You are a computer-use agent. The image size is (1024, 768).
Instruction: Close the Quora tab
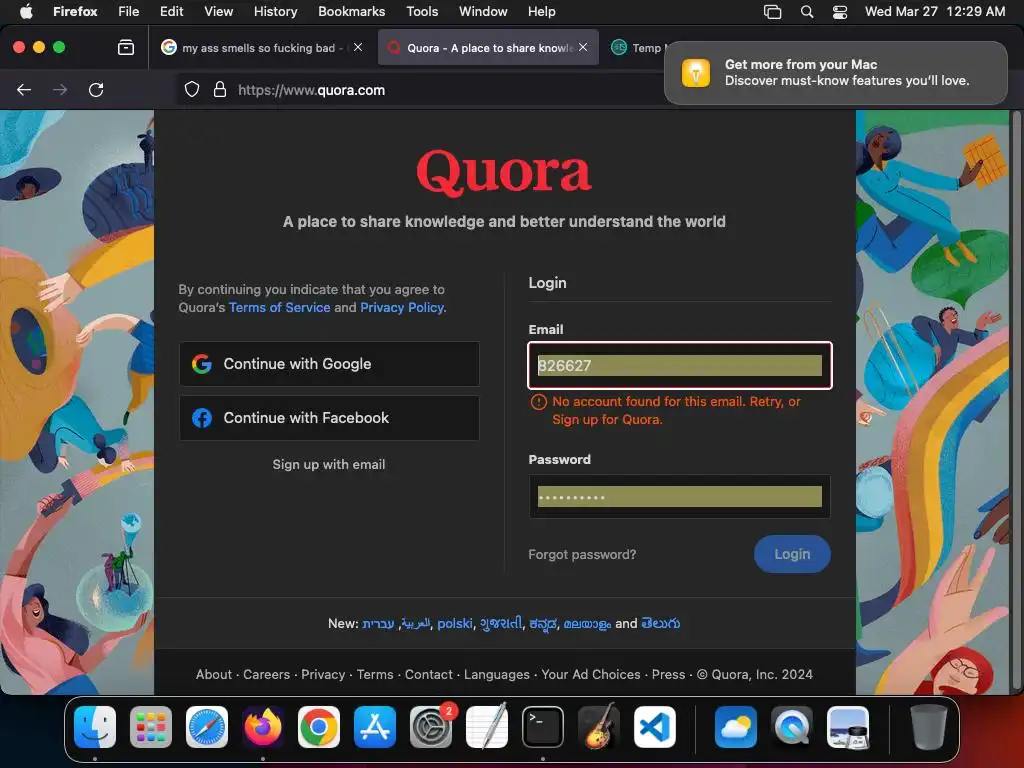(x=583, y=47)
